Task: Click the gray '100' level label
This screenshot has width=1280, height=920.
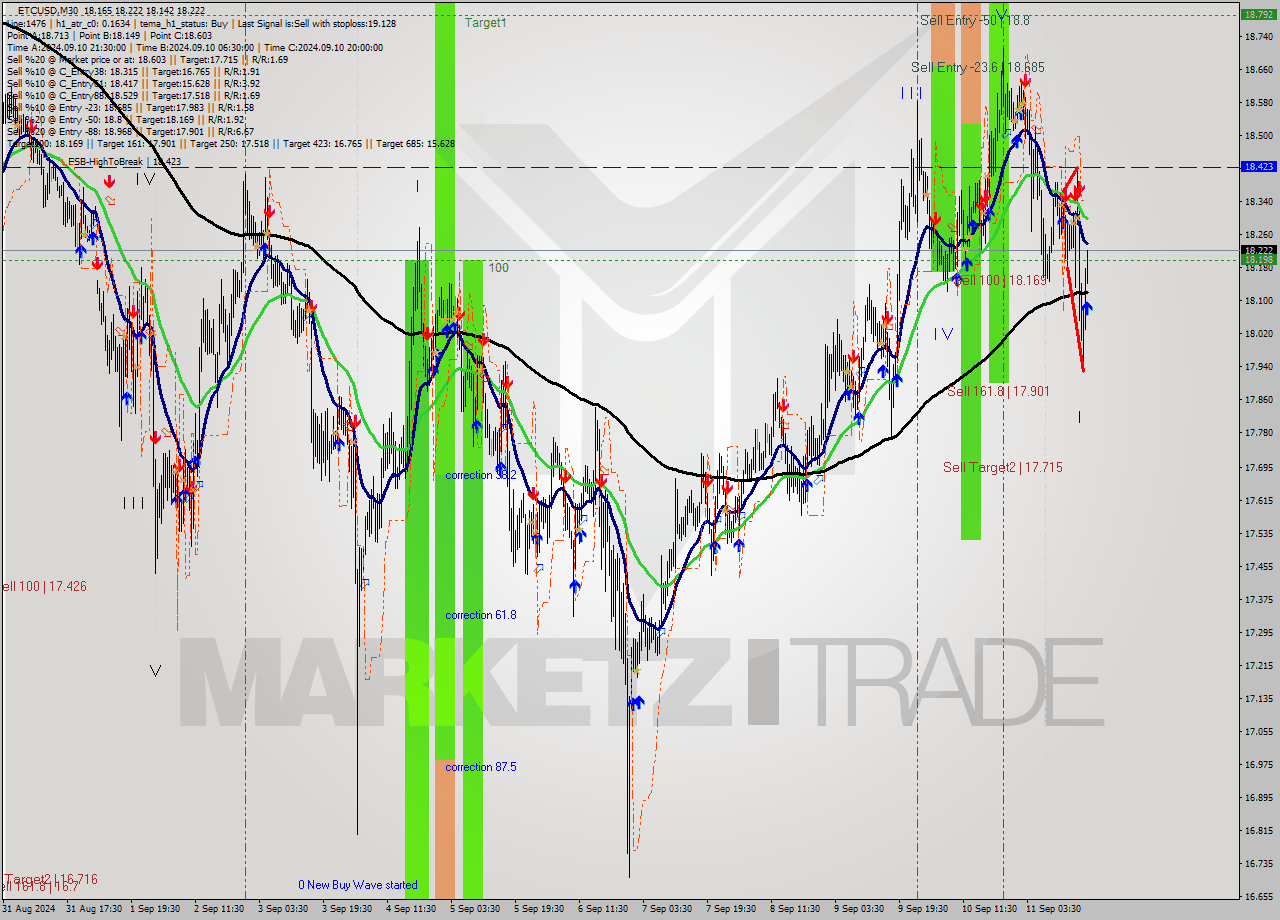Action: (x=499, y=268)
